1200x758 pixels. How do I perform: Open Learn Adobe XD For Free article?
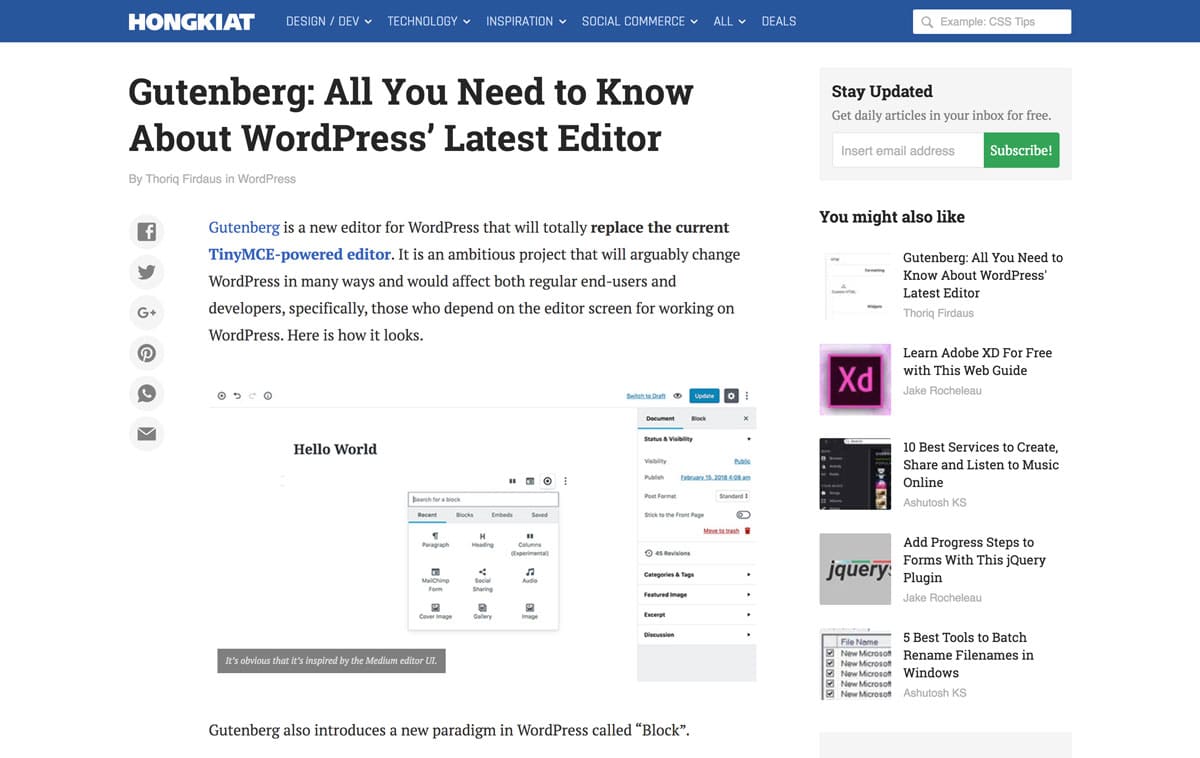click(x=977, y=361)
